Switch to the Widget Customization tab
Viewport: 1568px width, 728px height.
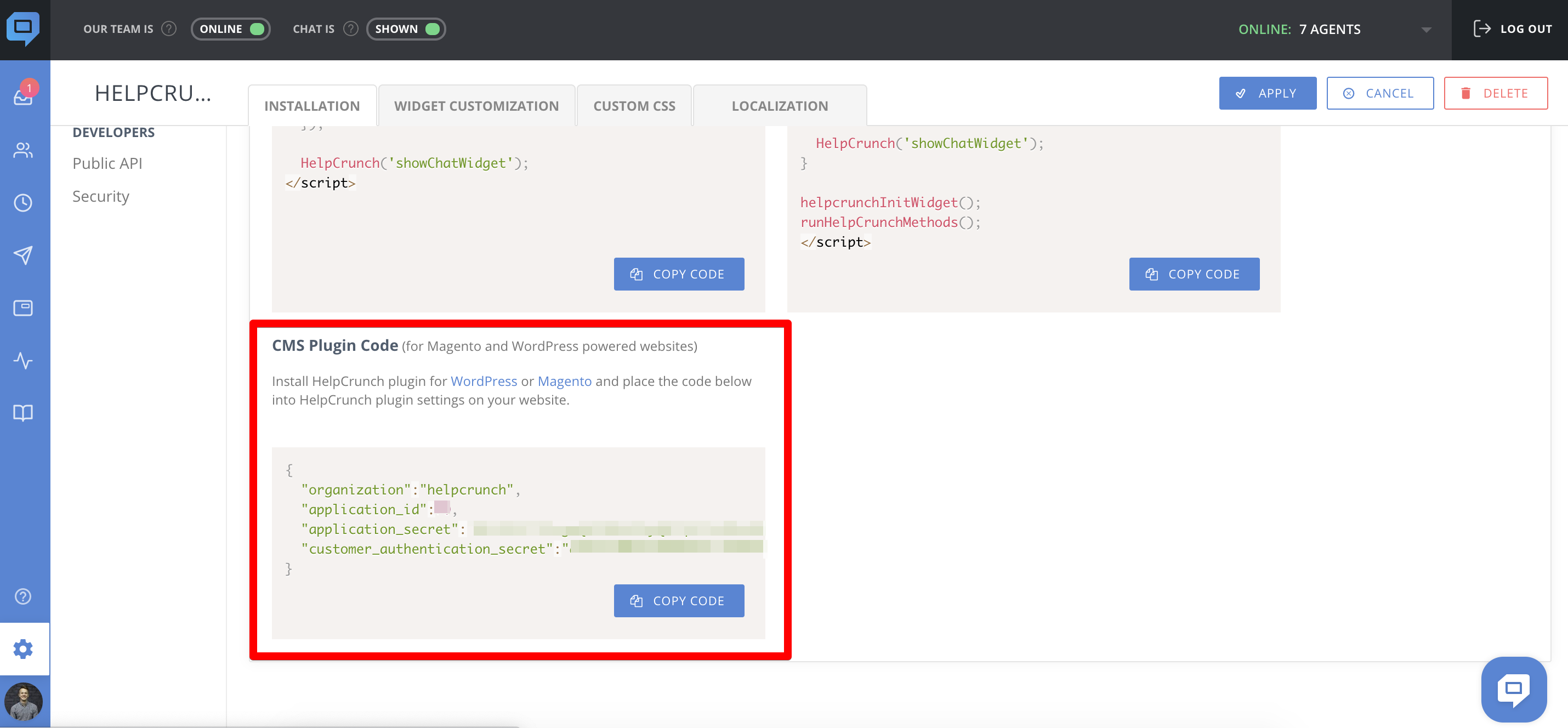[x=476, y=106]
